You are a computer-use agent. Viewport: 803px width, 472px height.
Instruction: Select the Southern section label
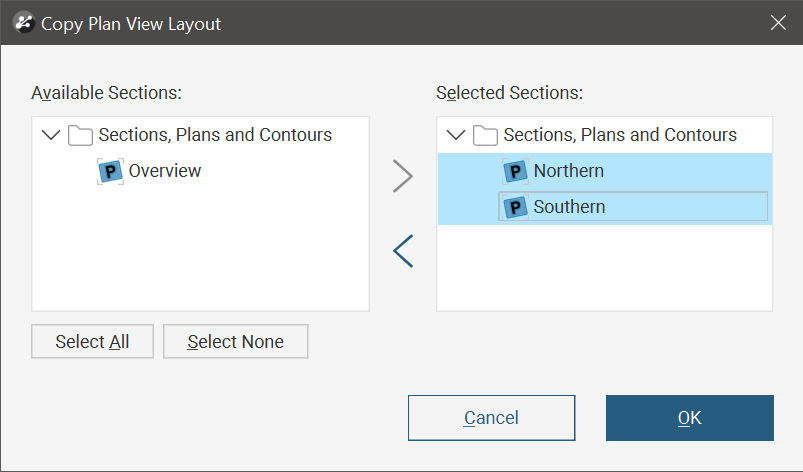tap(569, 207)
